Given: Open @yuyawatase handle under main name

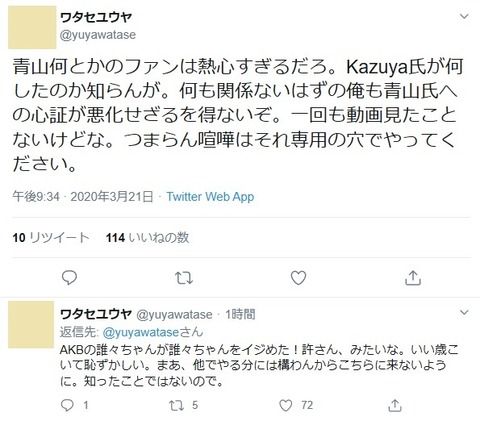Looking at the screenshot, I should [x=98, y=35].
